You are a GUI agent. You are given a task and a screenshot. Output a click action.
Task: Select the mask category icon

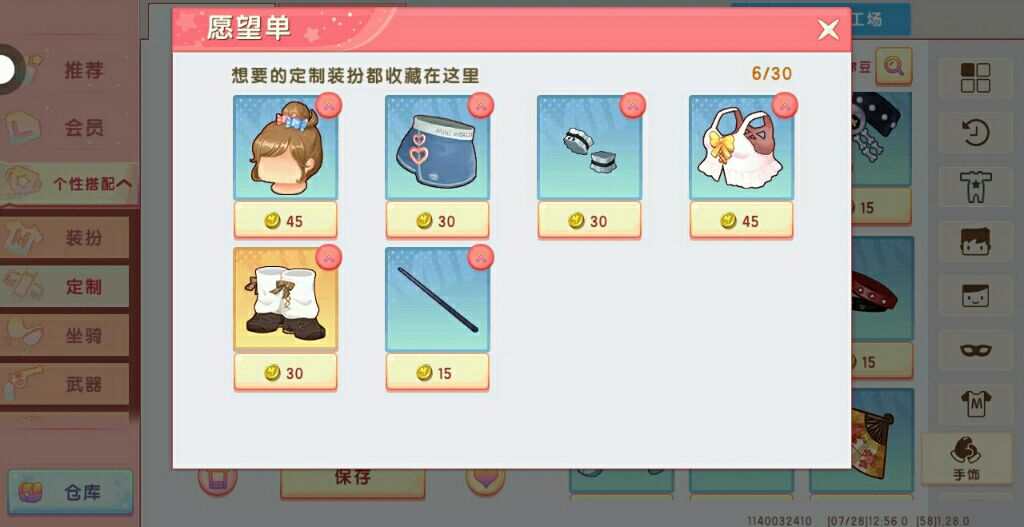(975, 351)
